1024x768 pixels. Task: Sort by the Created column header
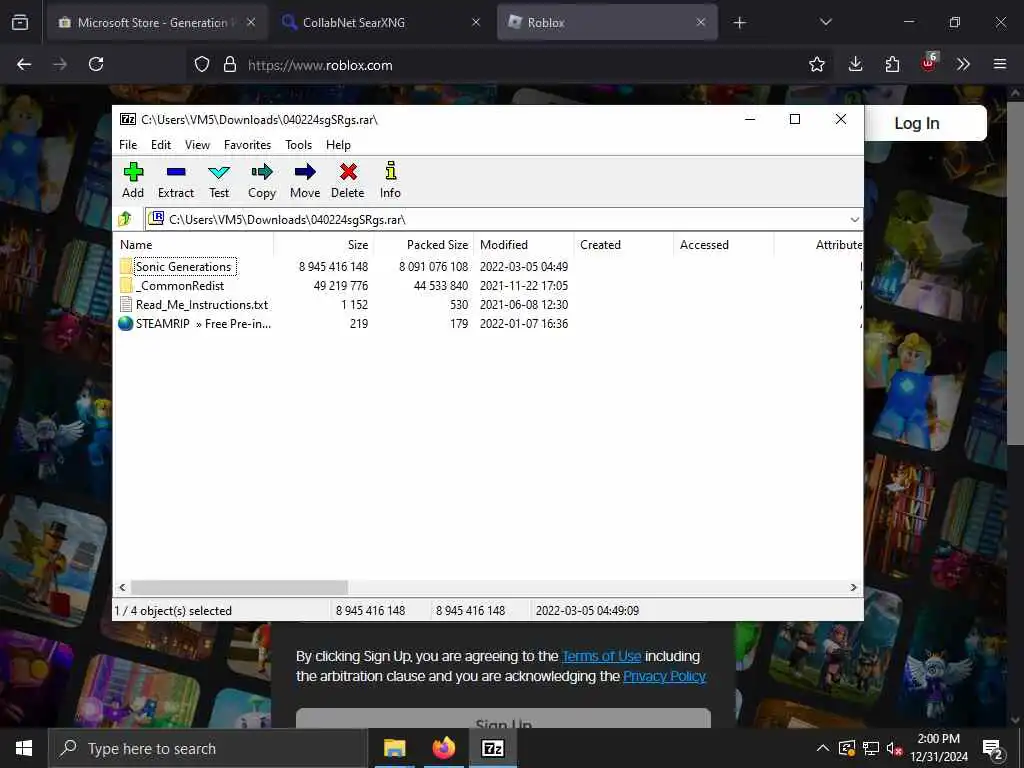point(624,245)
